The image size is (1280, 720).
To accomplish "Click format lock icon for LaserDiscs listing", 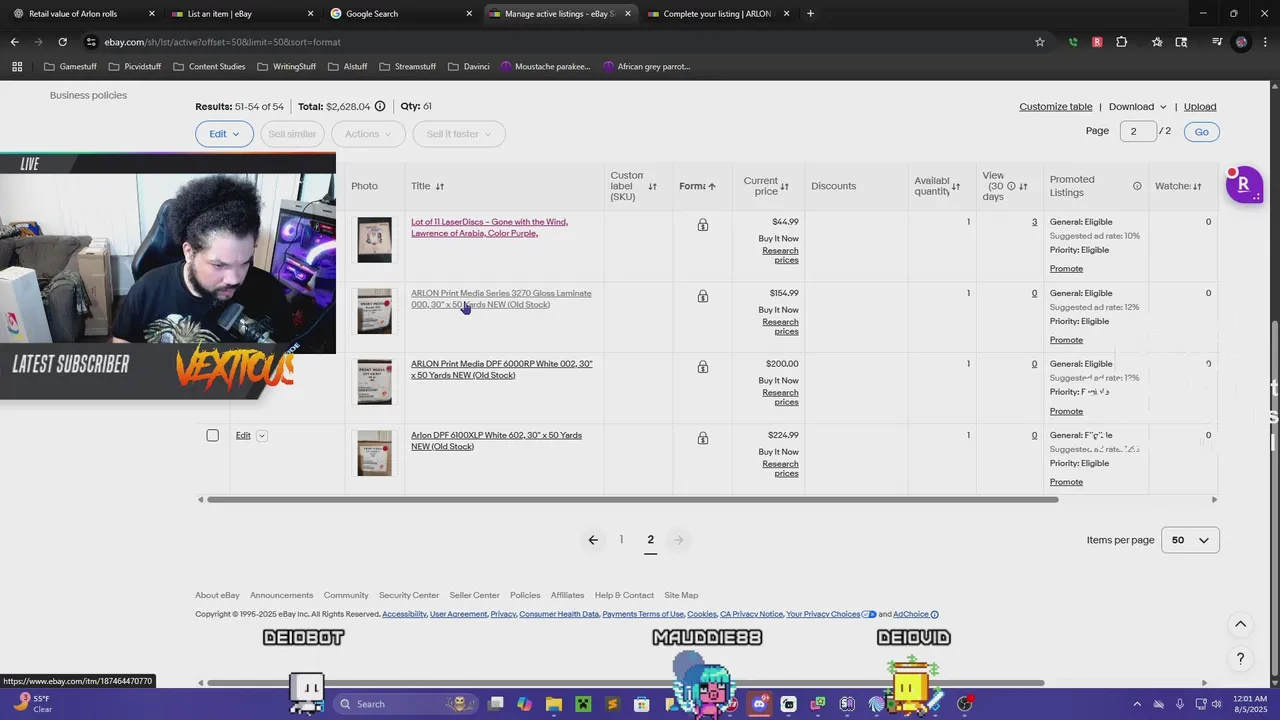I will (703, 225).
